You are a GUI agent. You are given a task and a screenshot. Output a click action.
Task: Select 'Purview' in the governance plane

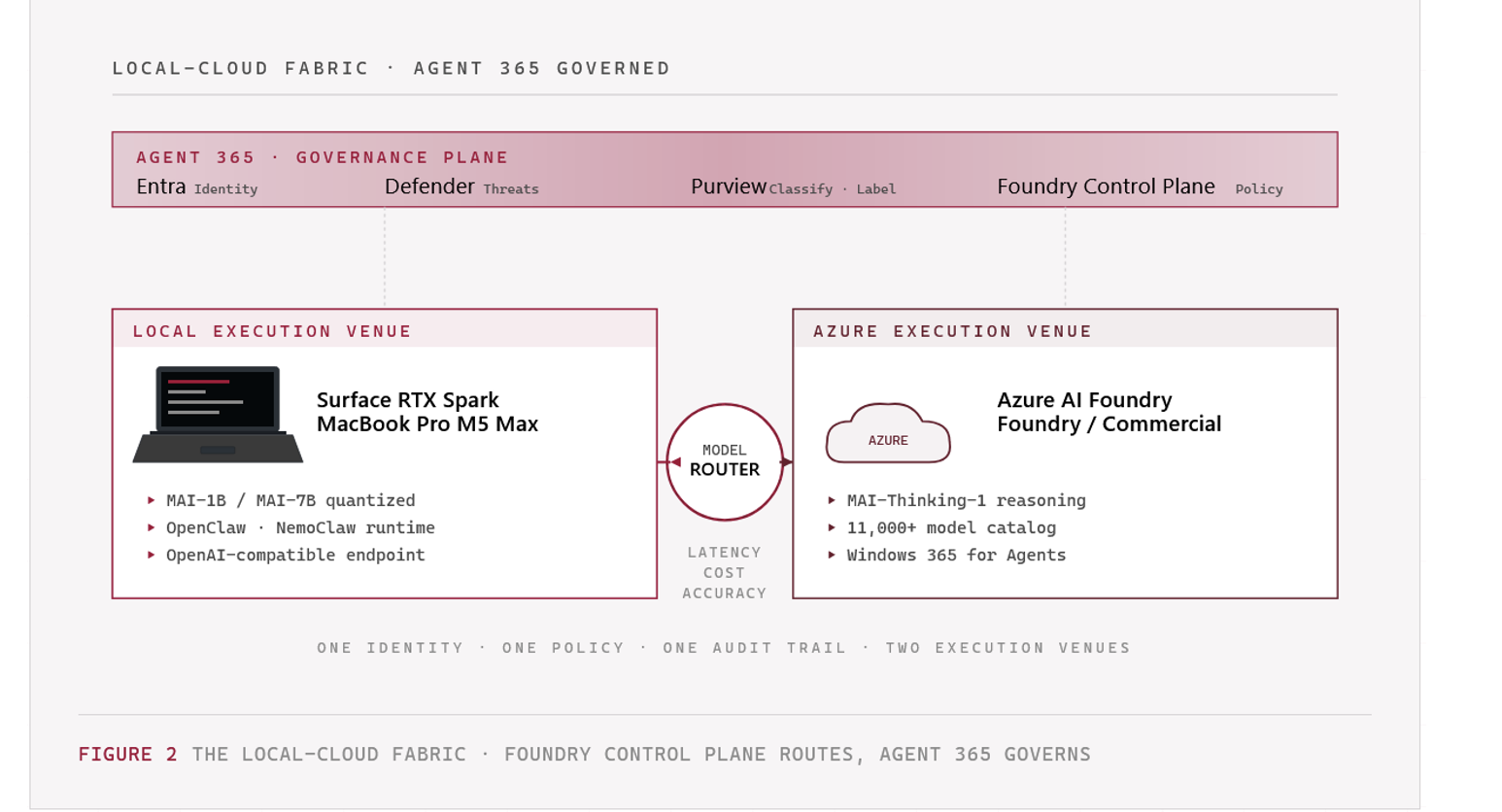tap(729, 186)
